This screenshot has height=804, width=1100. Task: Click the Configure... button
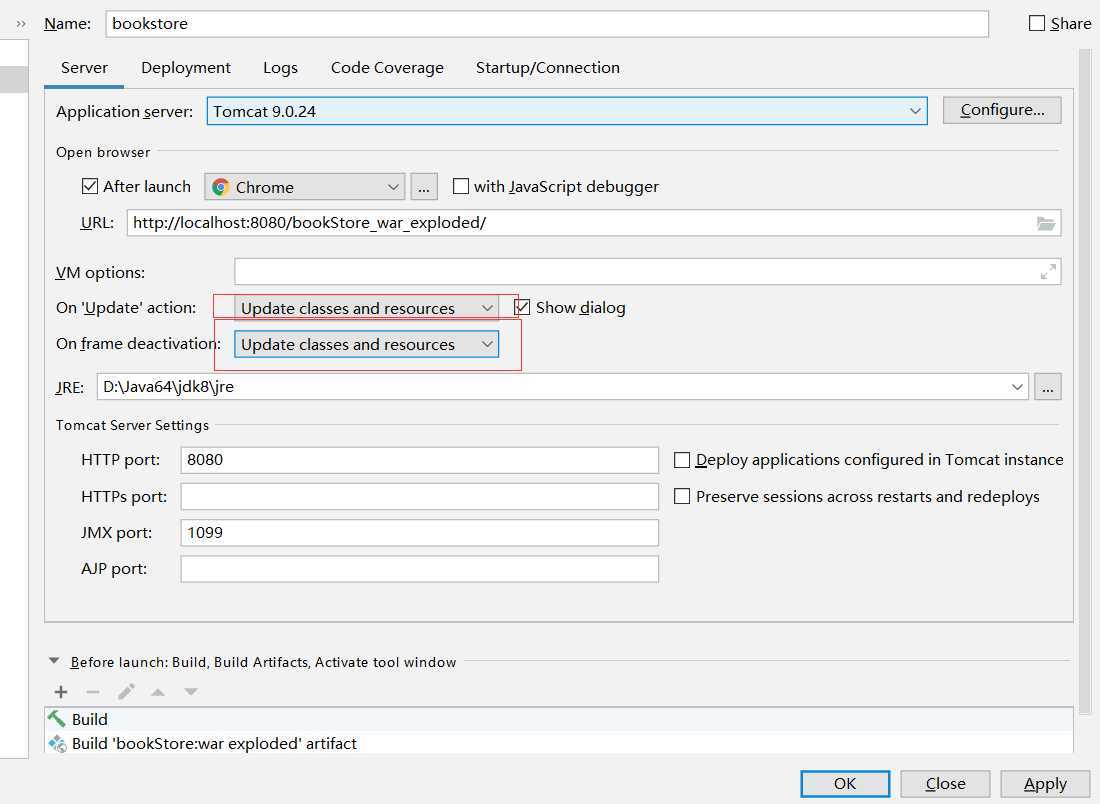[1002, 110]
